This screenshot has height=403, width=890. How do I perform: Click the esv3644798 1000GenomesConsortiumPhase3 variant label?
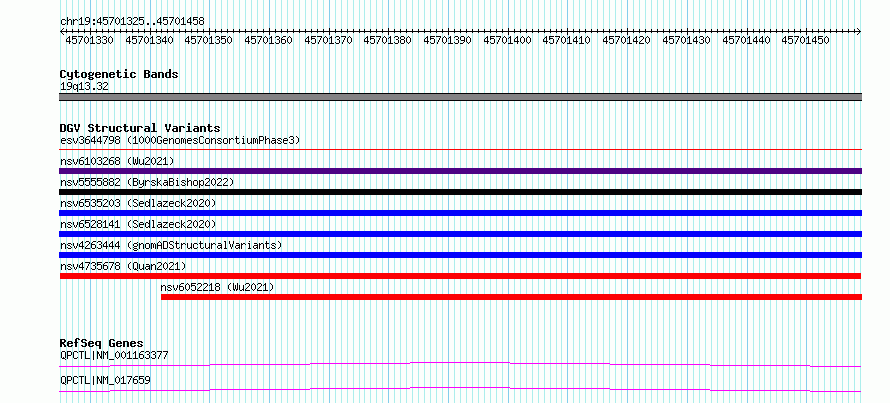[180, 140]
